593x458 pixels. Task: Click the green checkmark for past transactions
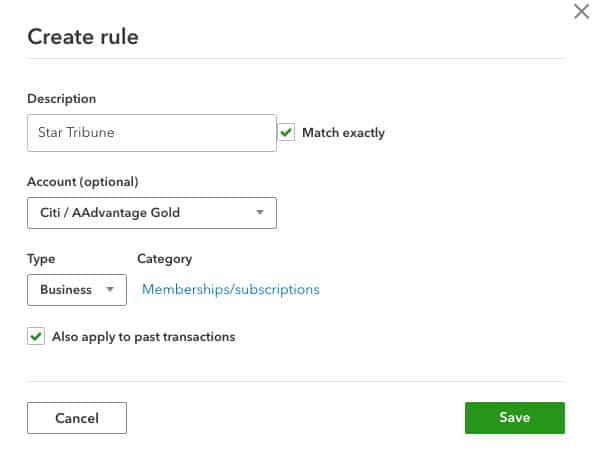pos(36,336)
